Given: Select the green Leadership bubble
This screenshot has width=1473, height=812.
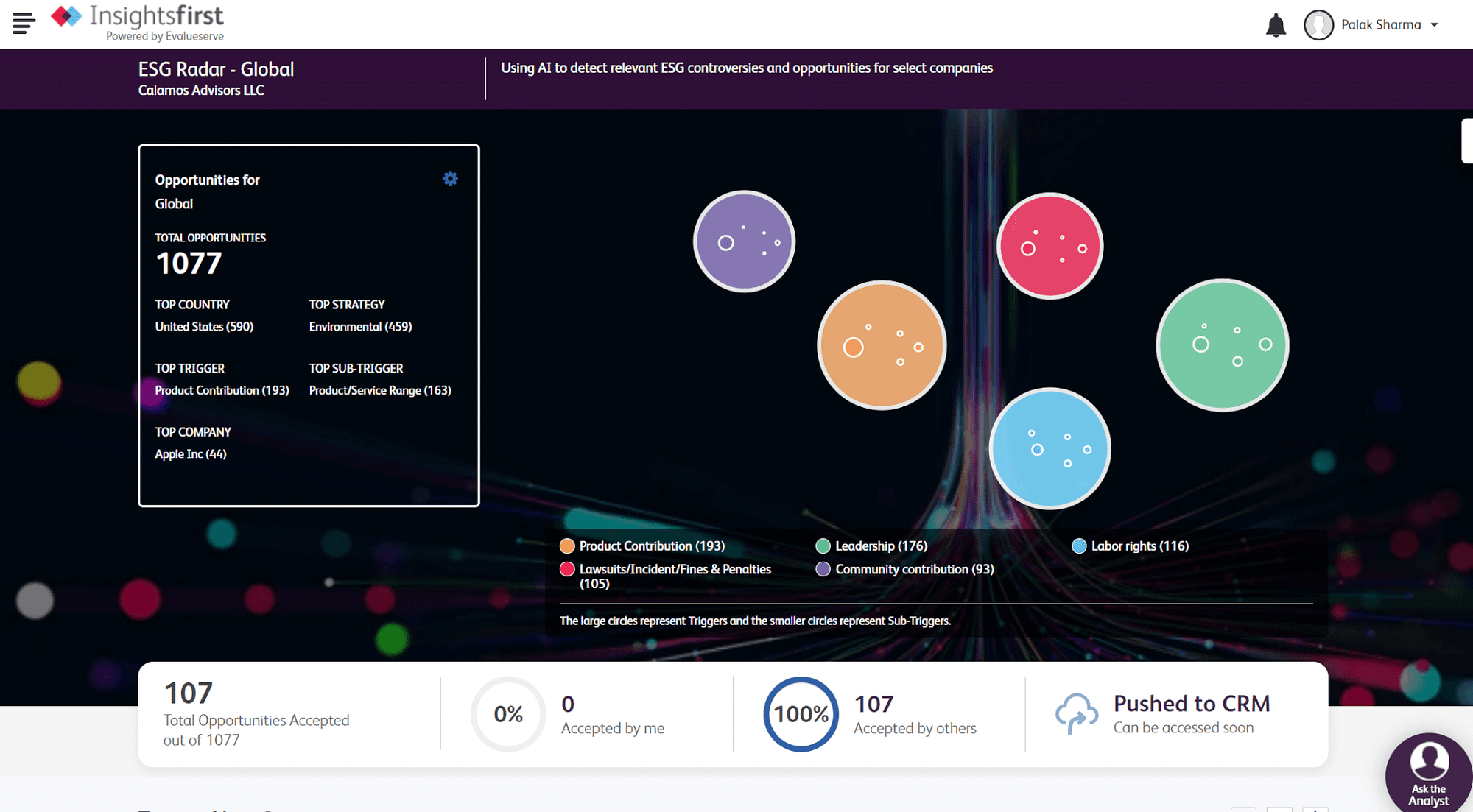Looking at the screenshot, I should click(1223, 345).
